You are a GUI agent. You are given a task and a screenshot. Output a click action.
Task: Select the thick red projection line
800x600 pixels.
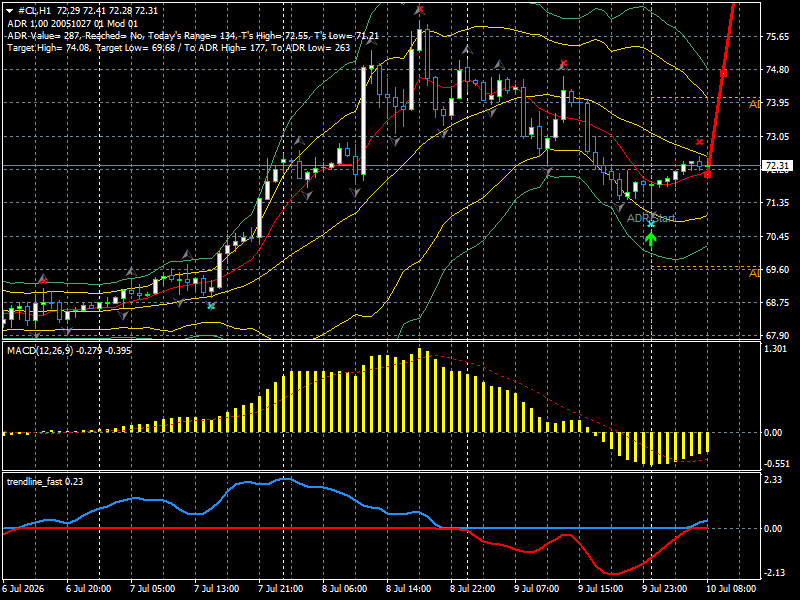(721, 87)
